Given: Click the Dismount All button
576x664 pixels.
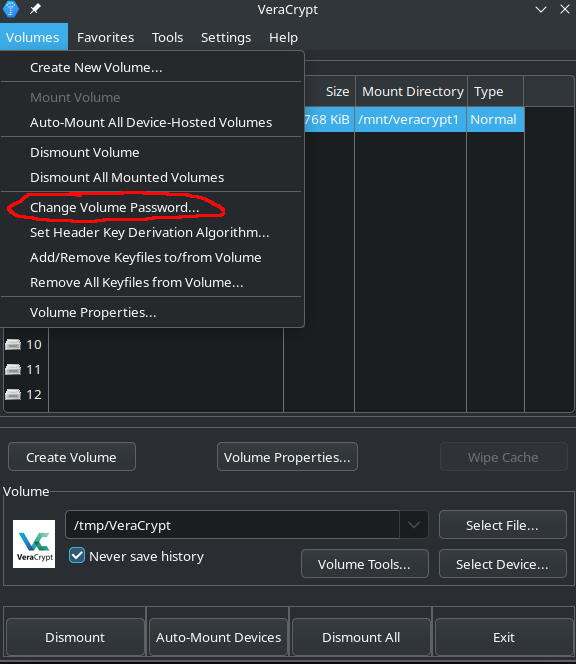Looking at the screenshot, I should point(361,637).
